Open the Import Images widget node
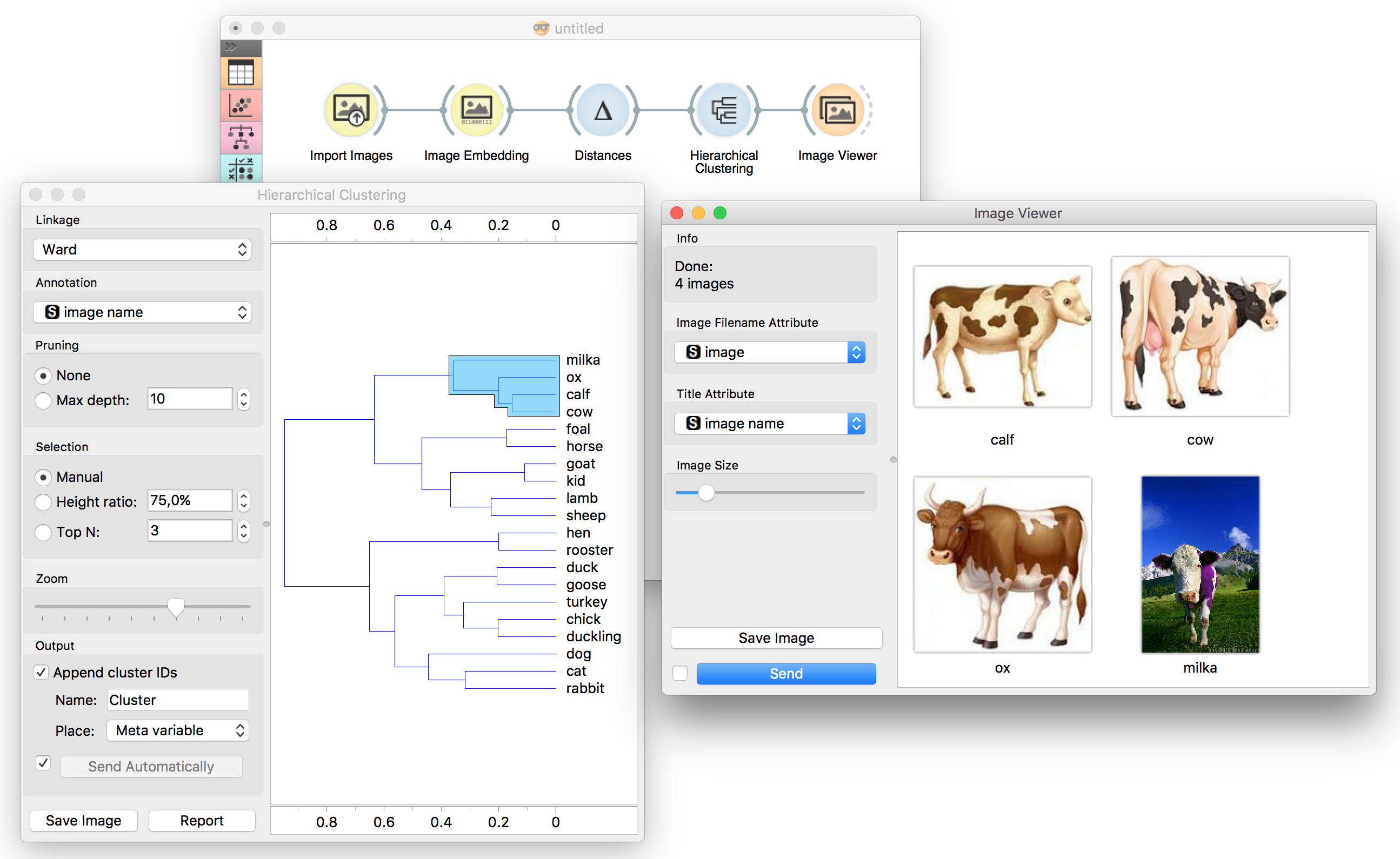 tap(351, 110)
